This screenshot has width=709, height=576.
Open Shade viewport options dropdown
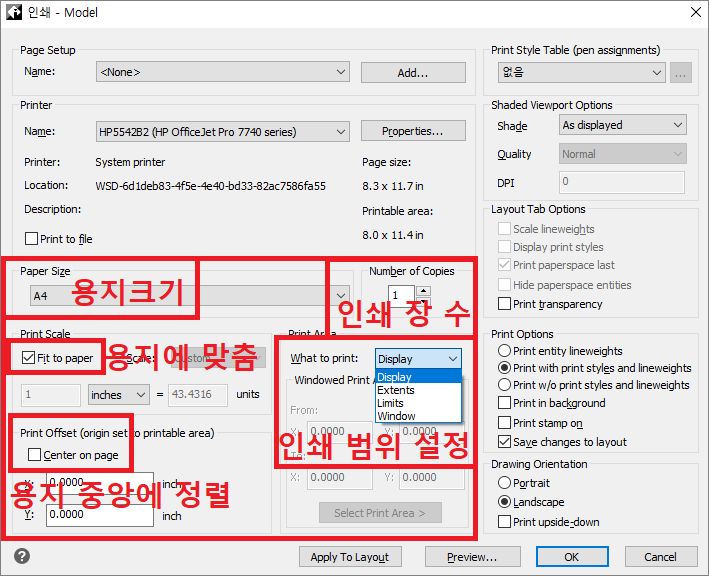[x=623, y=125]
